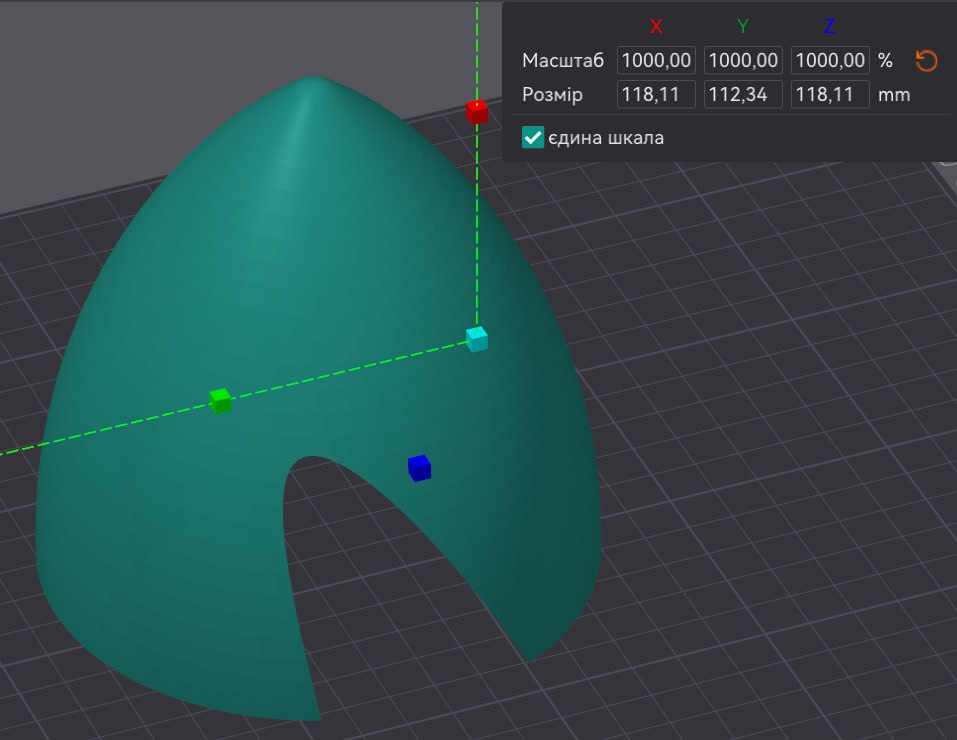Viewport: 957px width, 740px height.
Task: Grab the red scale handle cube
Action: 477,111
